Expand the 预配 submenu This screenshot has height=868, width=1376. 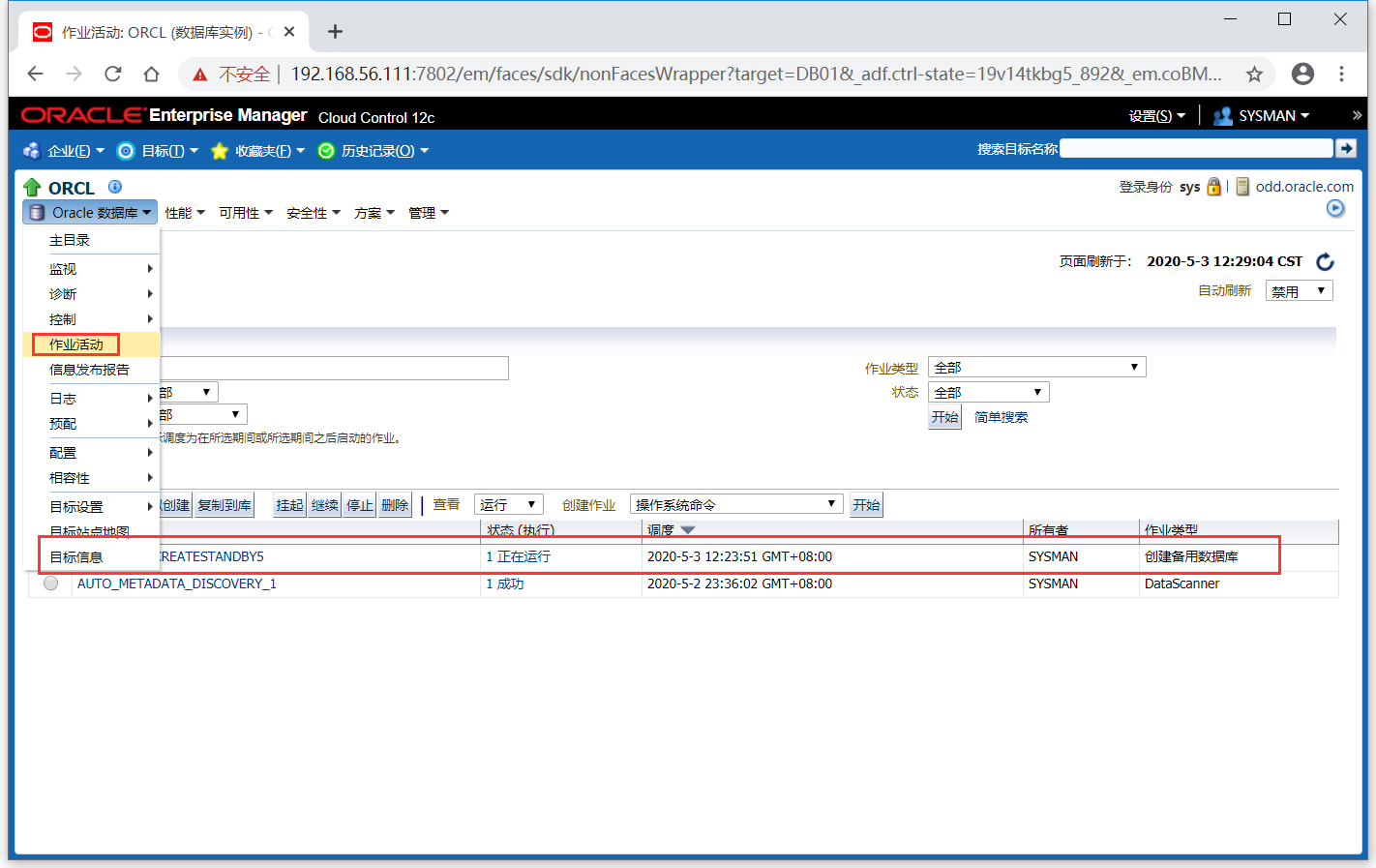coord(91,424)
